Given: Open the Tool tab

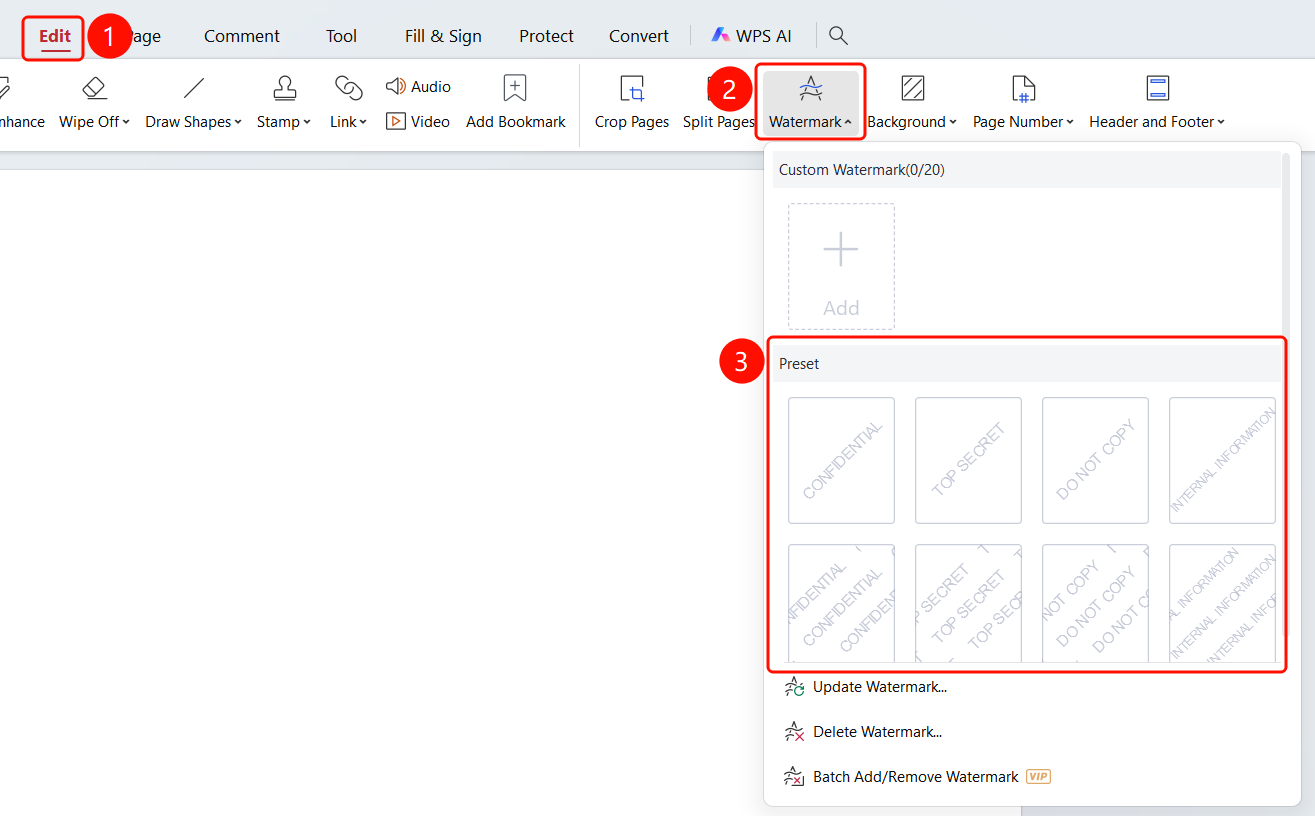Looking at the screenshot, I should click(341, 36).
